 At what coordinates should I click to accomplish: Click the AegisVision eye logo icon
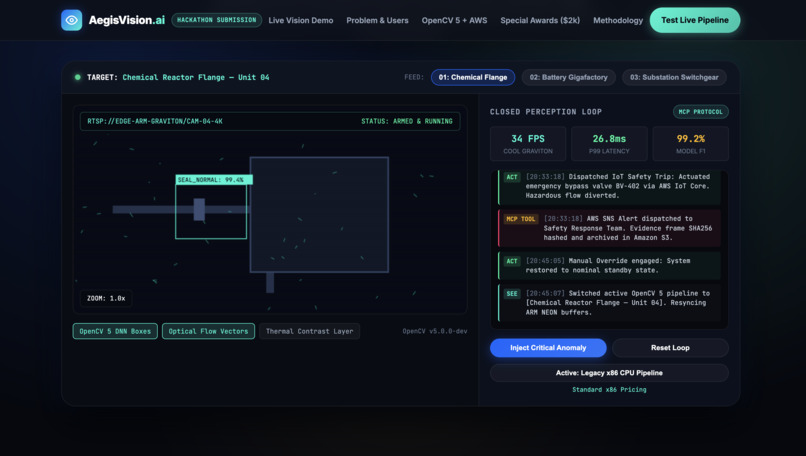click(71, 20)
